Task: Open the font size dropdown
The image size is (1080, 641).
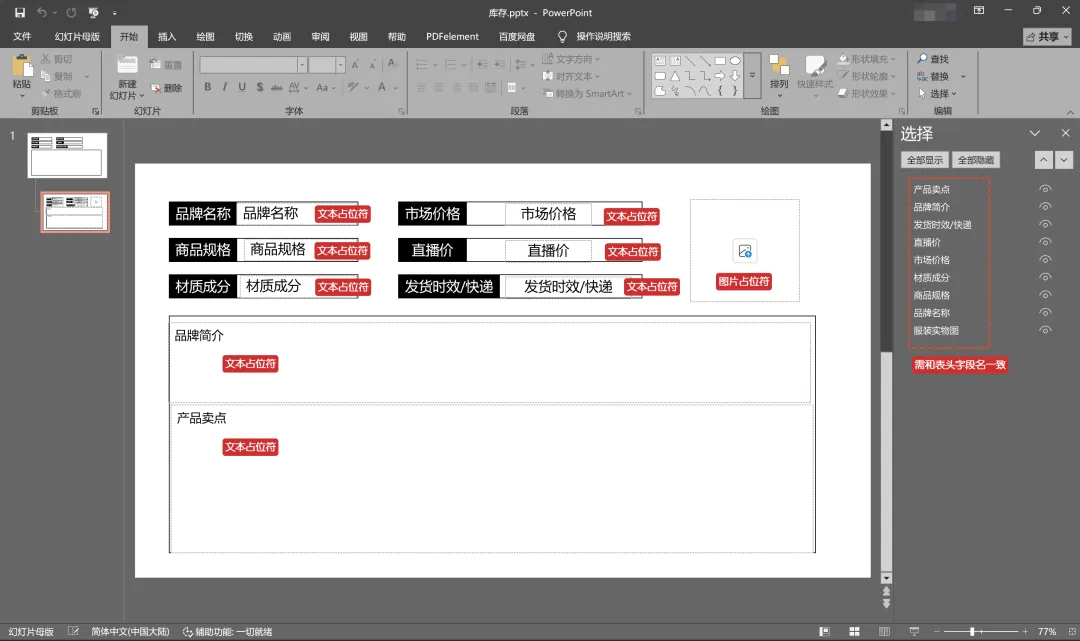Action: tap(340, 65)
